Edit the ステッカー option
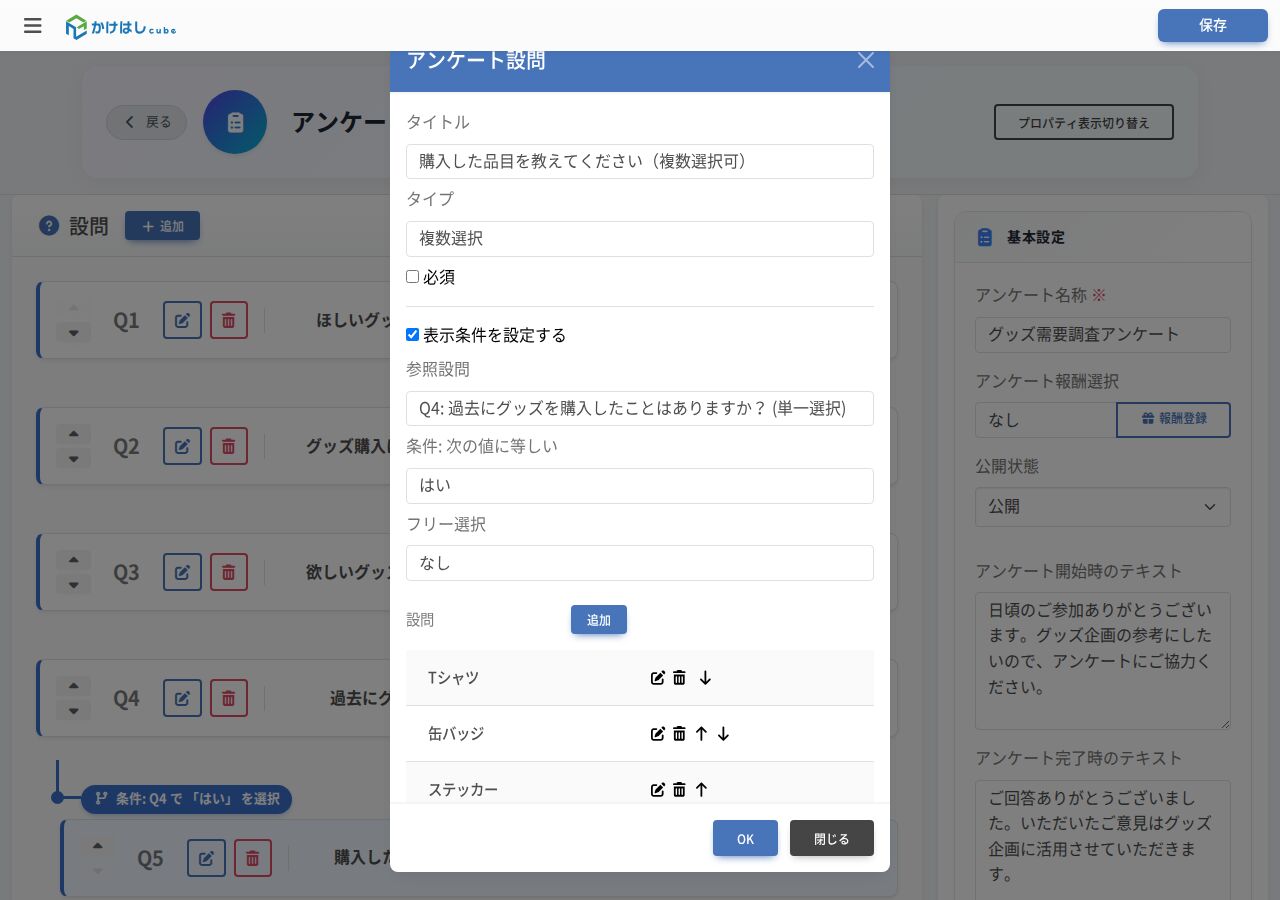The width and height of the screenshot is (1280, 900). tap(658, 790)
